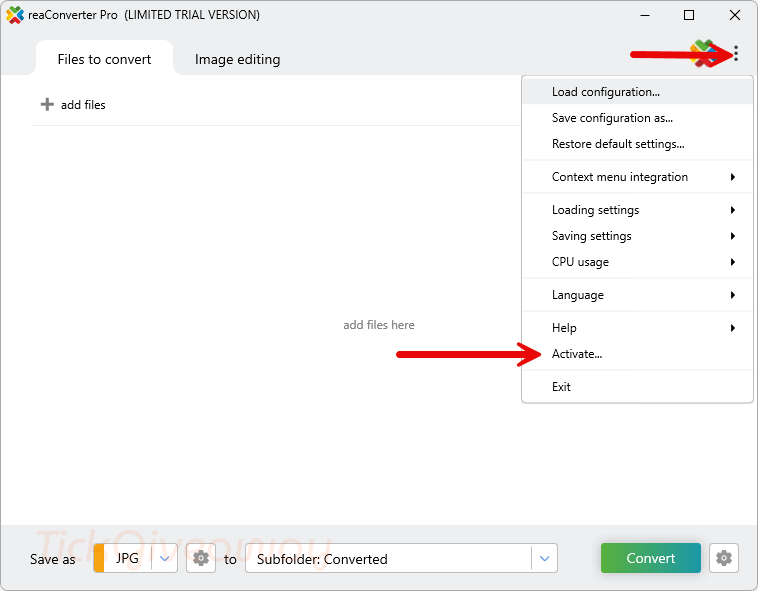Image resolution: width=758 pixels, height=591 pixels.
Task: Select Restore default settings... entry
Action: (x=637, y=144)
